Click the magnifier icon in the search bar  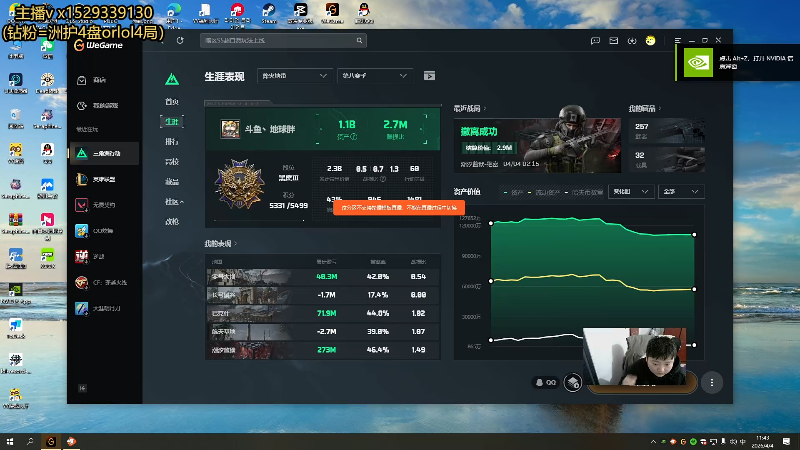coord(359,40)
